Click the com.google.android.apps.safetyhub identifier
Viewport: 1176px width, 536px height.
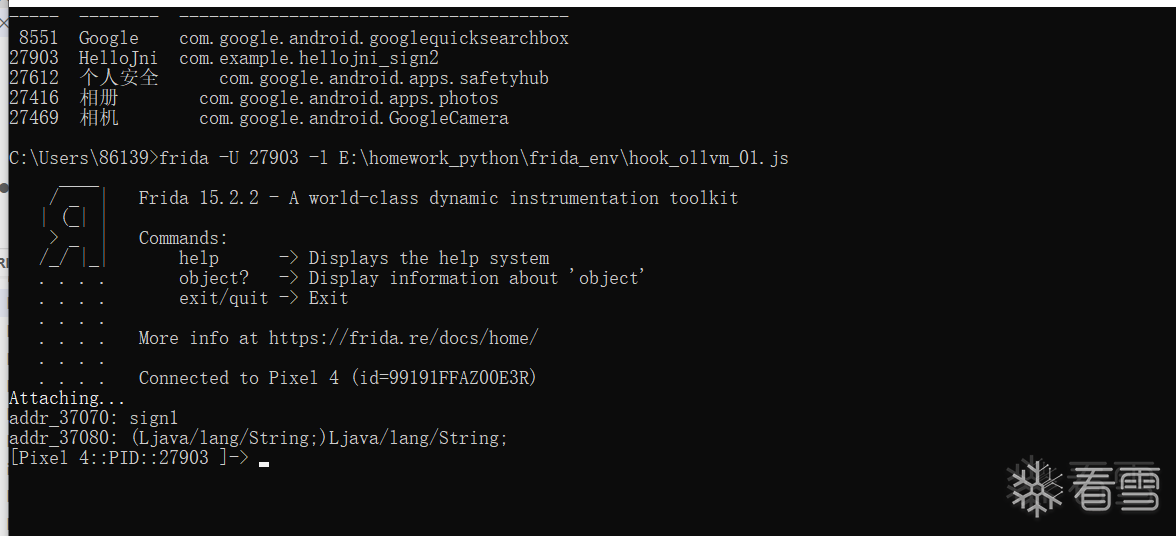point(384,79)
